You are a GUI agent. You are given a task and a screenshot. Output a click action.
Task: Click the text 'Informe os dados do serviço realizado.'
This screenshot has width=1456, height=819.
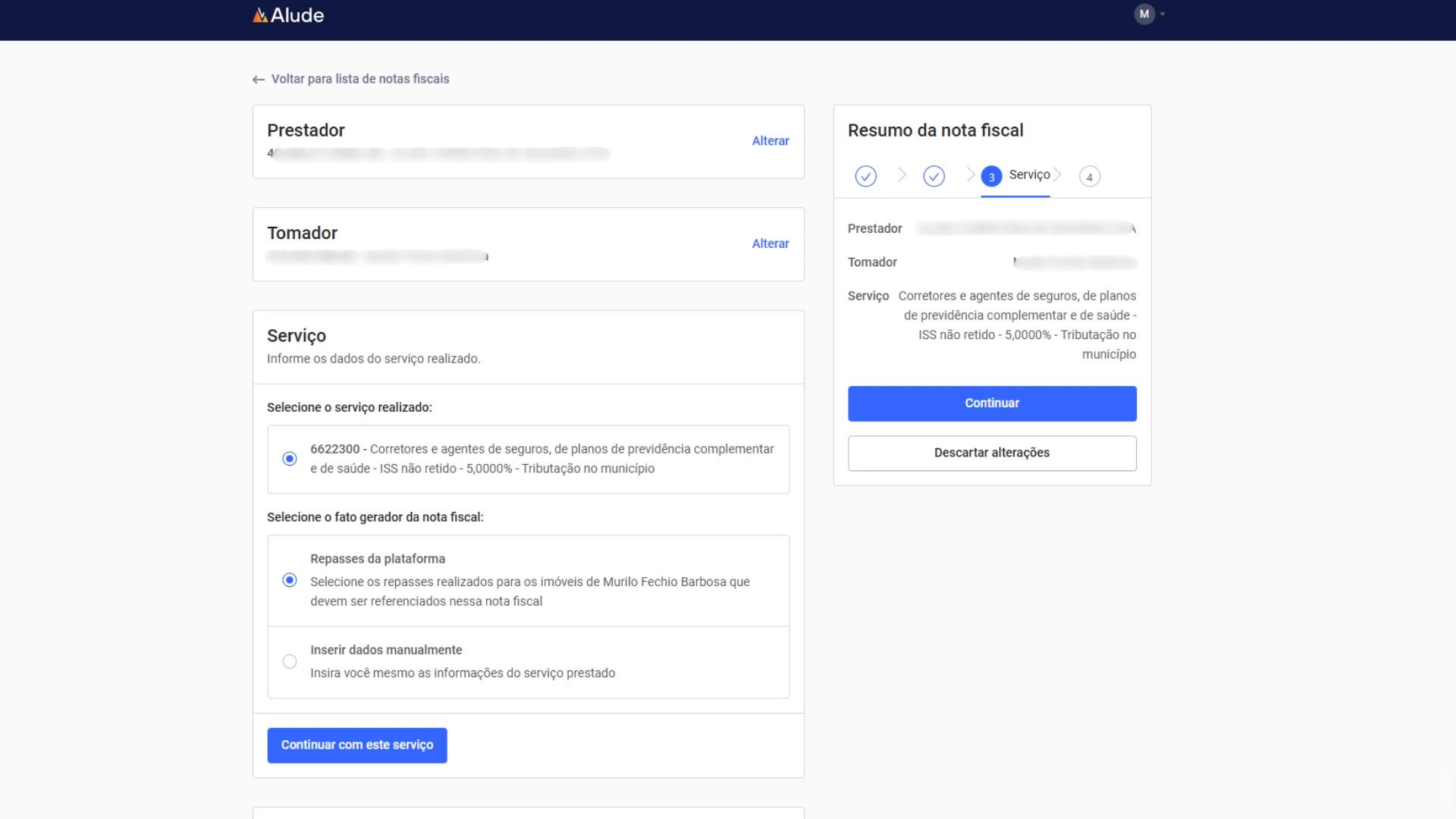(374, 359)
